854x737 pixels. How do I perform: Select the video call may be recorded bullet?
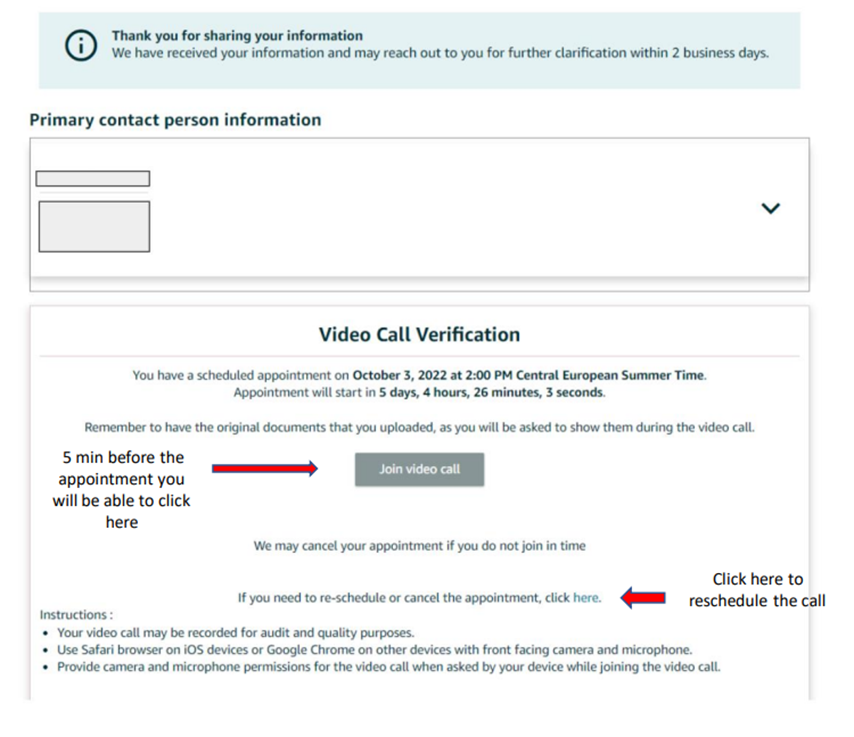[235, 632]
